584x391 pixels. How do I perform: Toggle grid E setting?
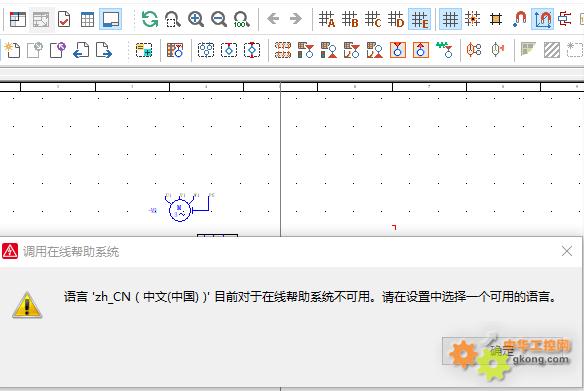(x=419, y=19)
